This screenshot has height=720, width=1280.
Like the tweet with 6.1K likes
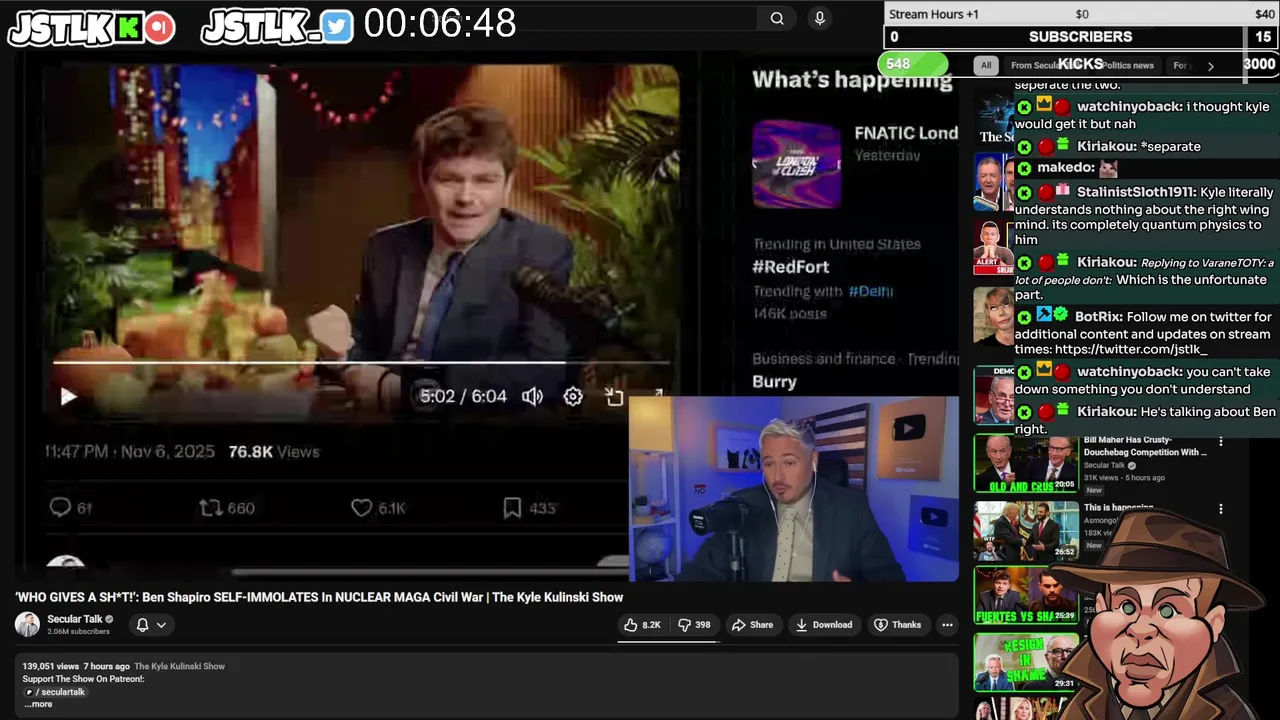tap(378, 508)
